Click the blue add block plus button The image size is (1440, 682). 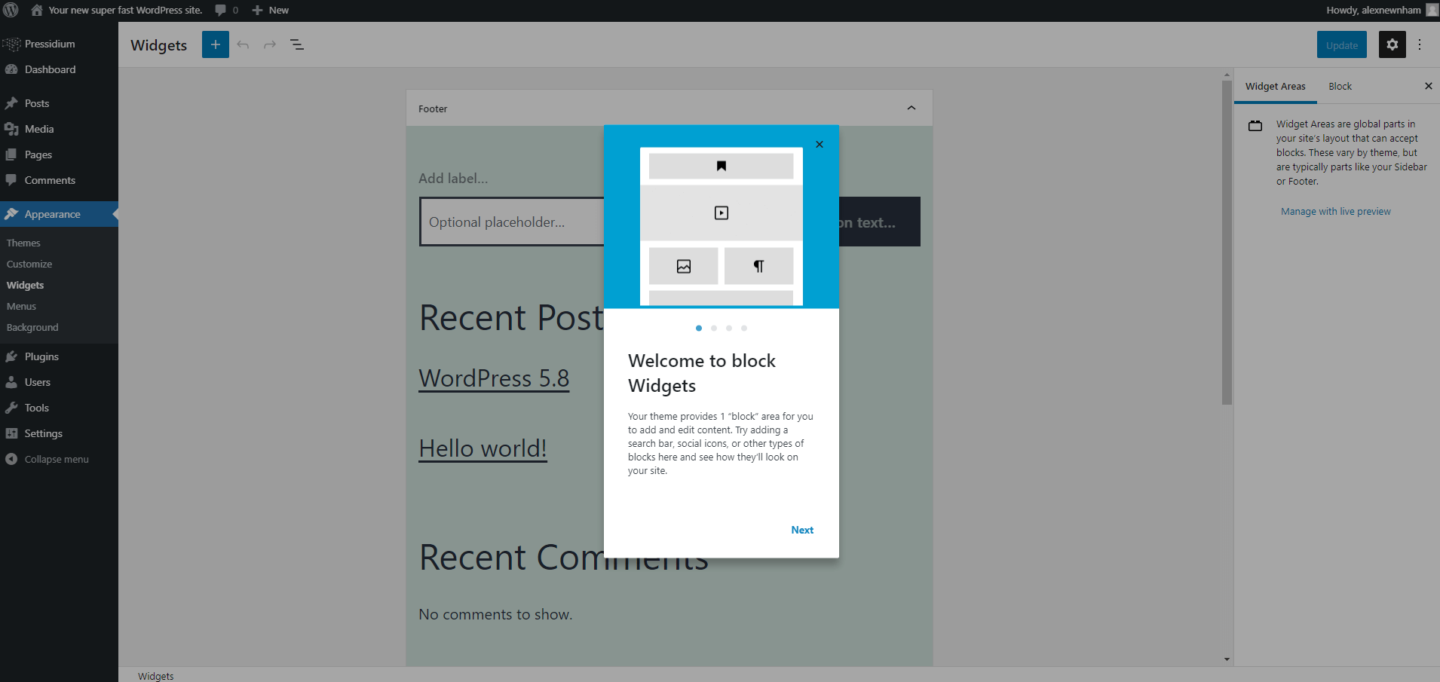215,45
